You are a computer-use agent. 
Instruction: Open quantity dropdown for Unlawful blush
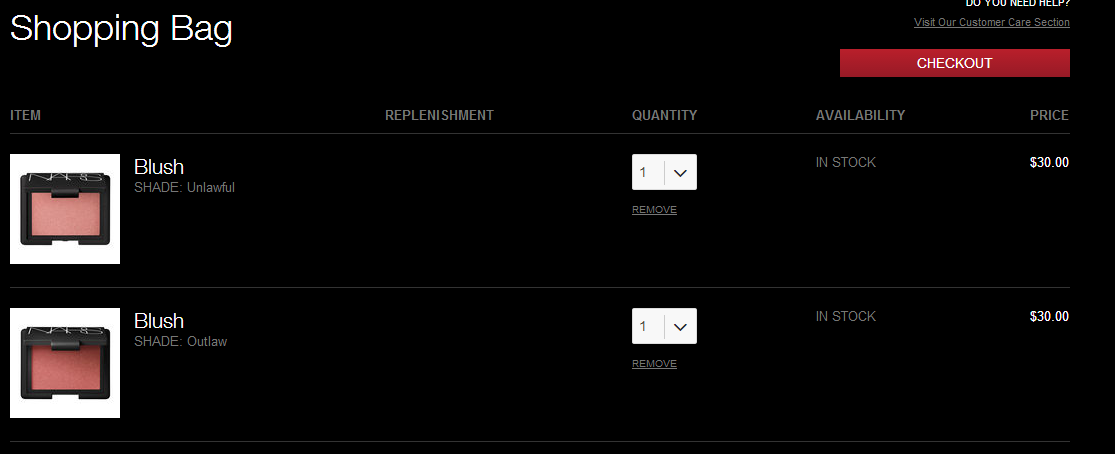point(664,172)
